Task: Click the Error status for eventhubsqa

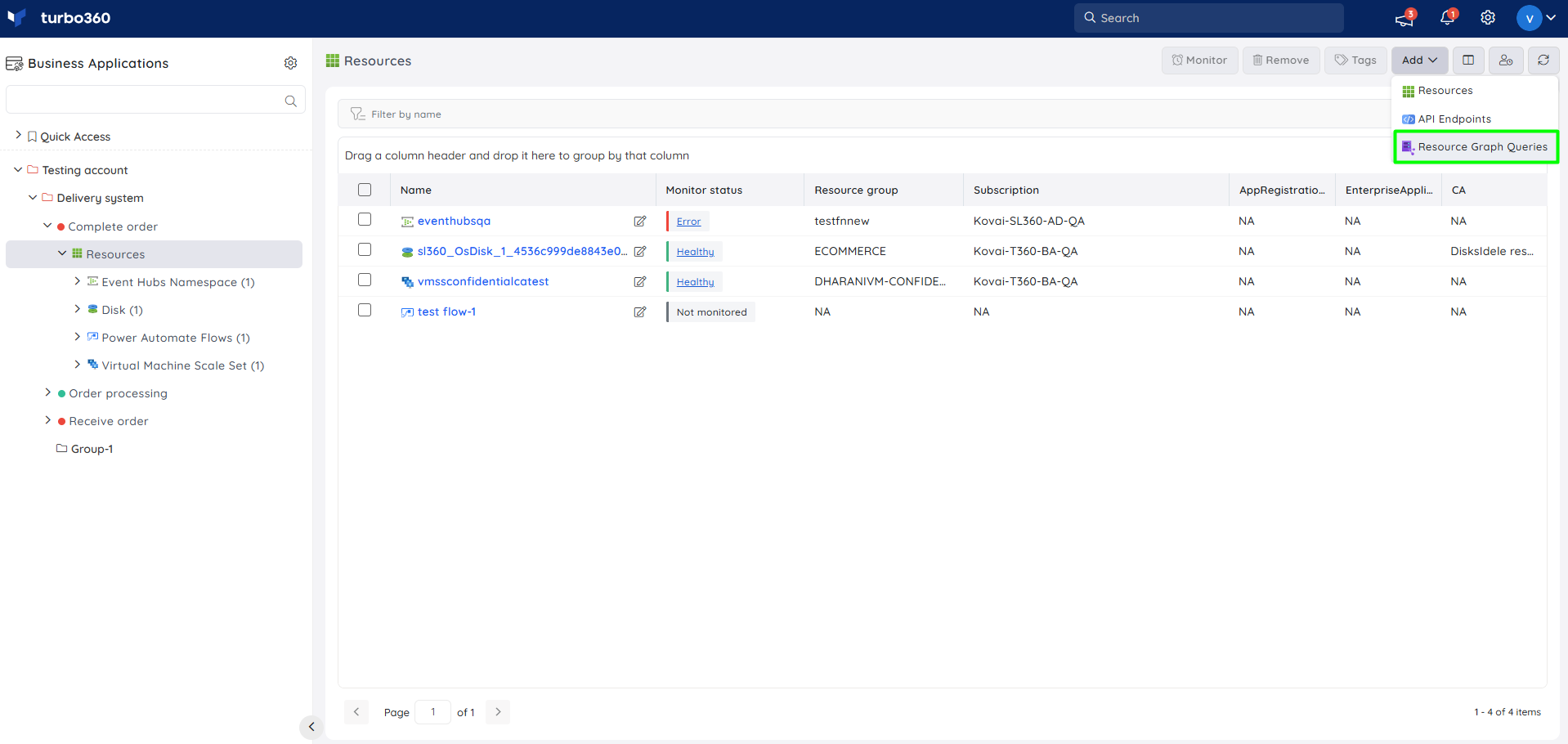Action: pyautogui.click(x=688, y=222)
